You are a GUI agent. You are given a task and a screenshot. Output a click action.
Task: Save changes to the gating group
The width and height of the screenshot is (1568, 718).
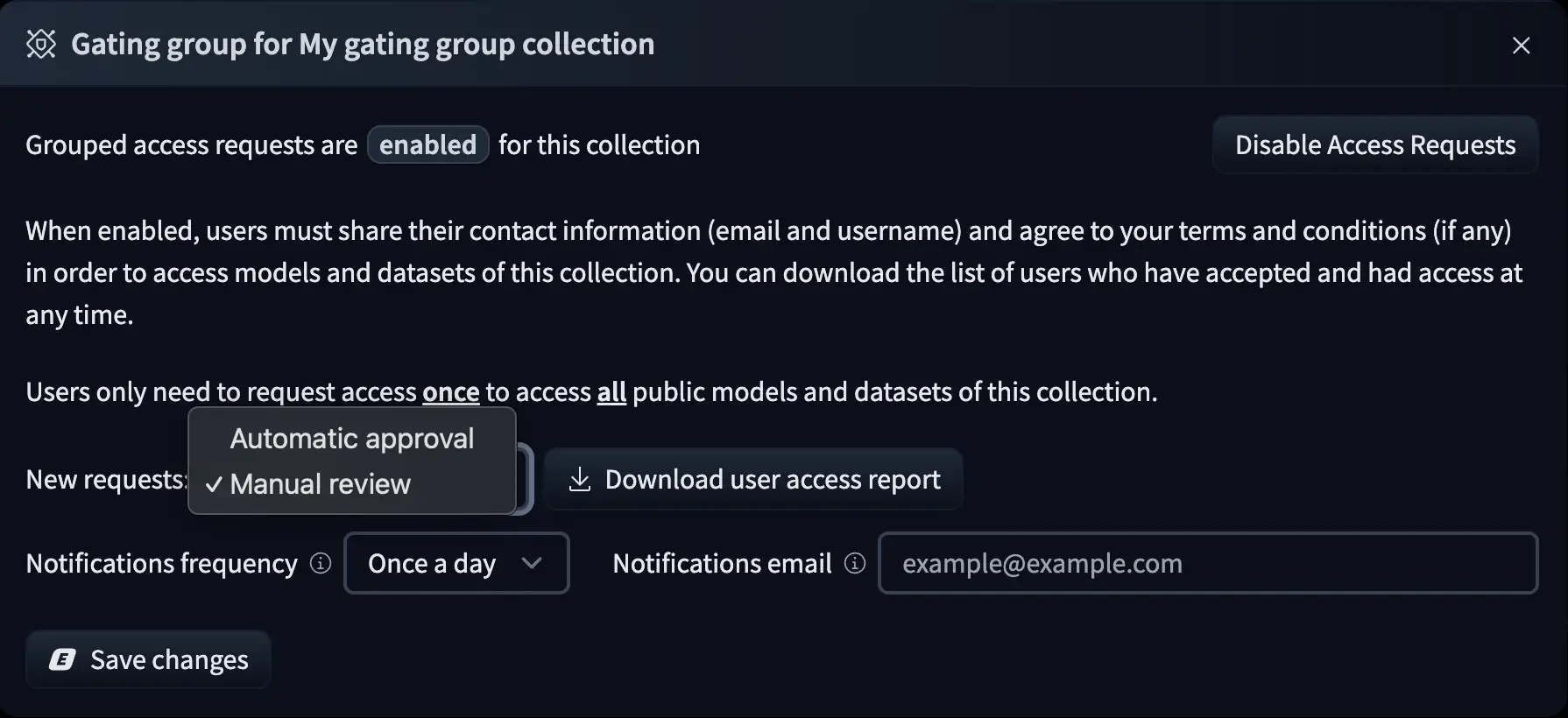[147, 659]
